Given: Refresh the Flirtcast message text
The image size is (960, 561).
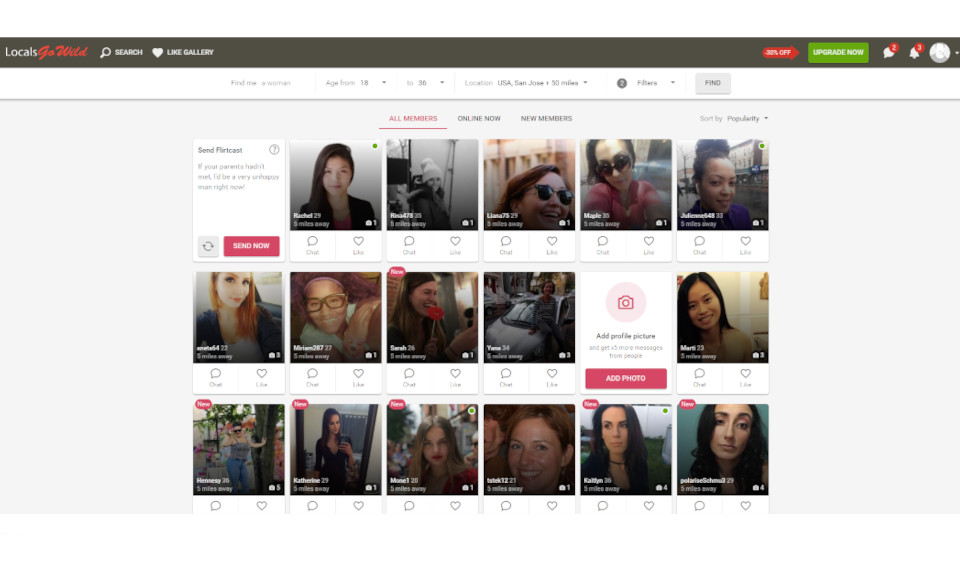Looking at the screenshot, I should tap(208, 246).
